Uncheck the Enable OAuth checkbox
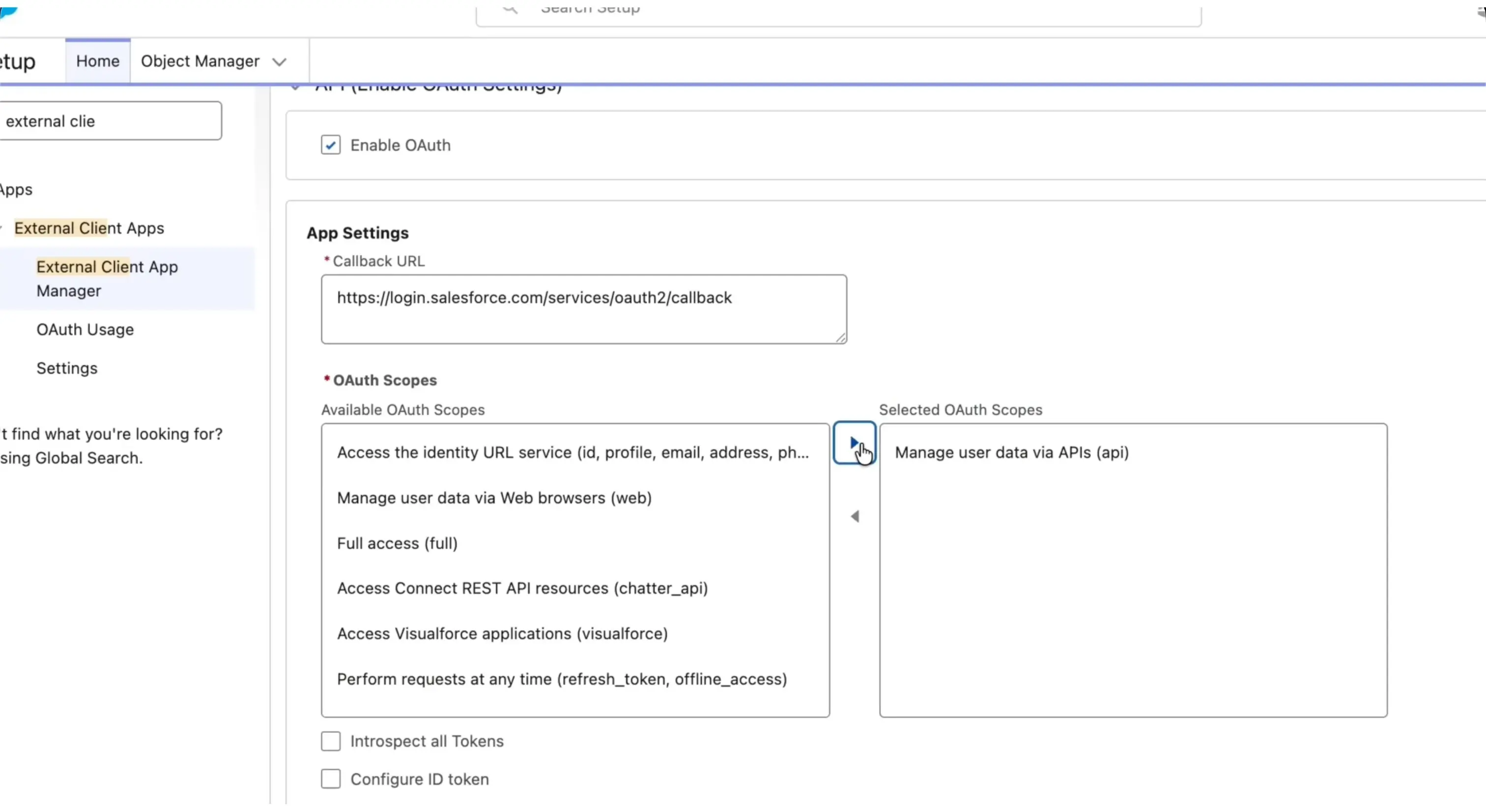1486x812 pixels. tap(331, 145)
